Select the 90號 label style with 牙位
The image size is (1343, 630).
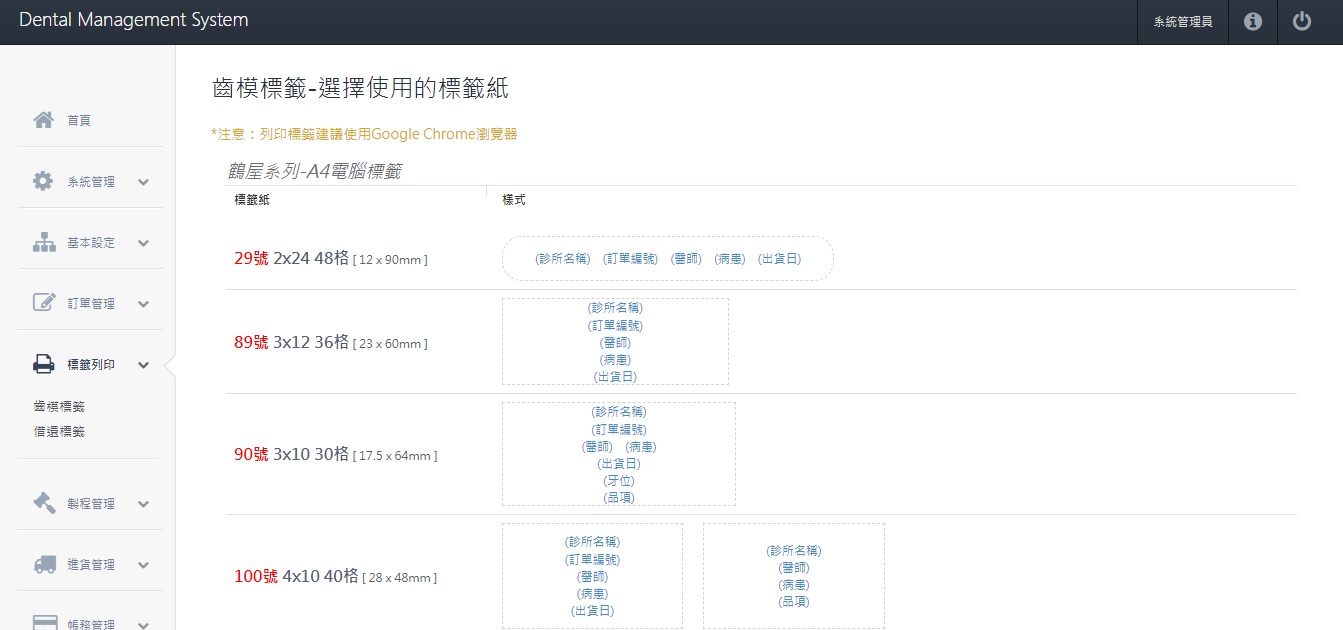[x=619, y=454]
